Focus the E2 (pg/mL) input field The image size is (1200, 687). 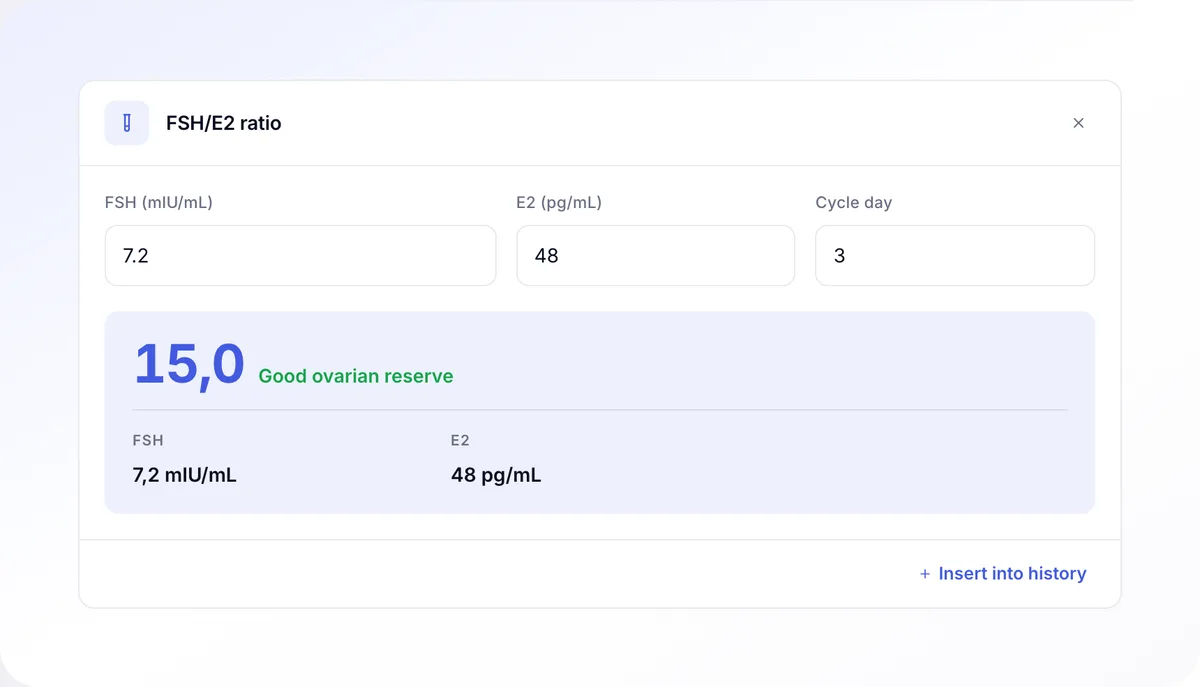656,256
